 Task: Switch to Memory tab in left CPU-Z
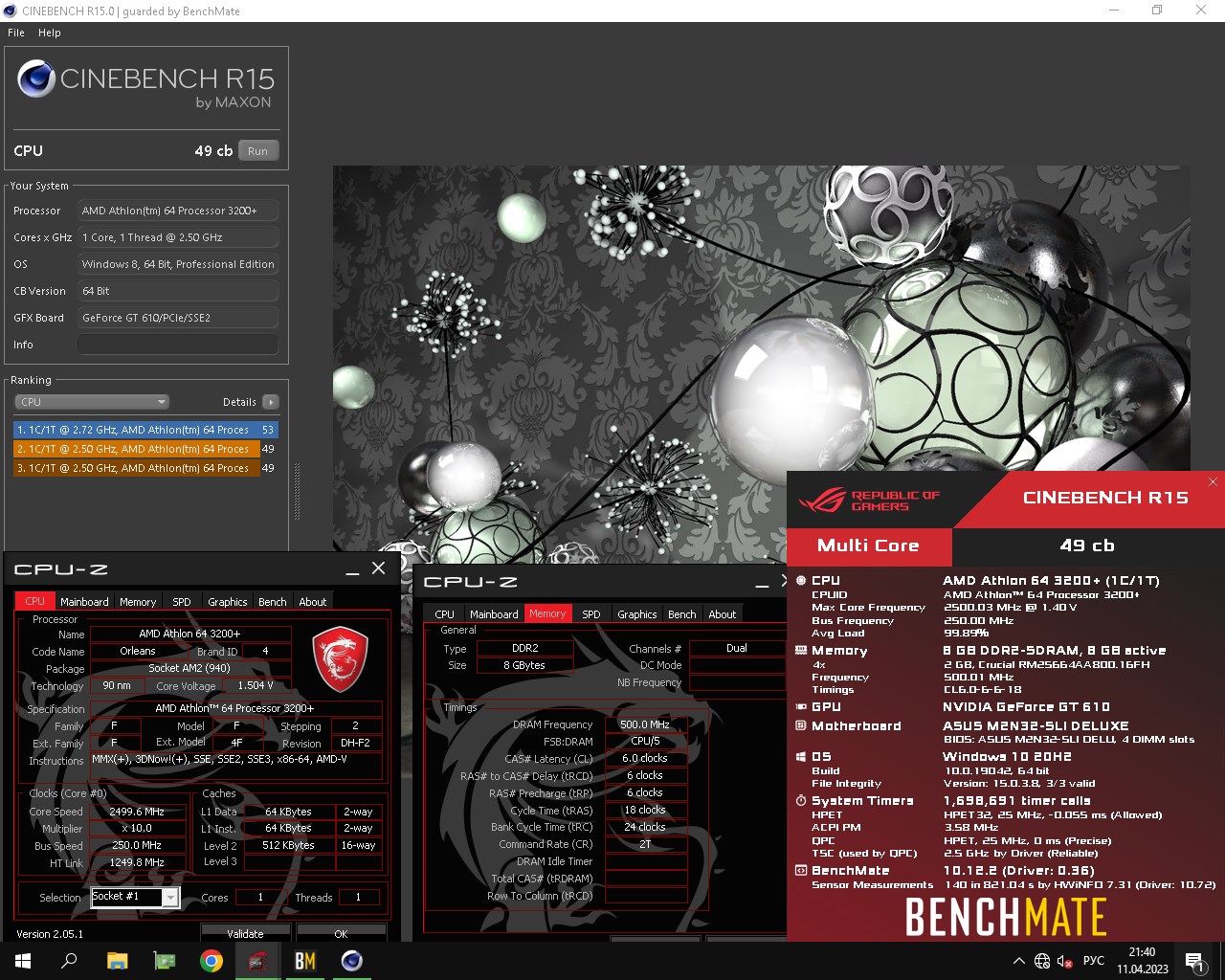point(138,602)
